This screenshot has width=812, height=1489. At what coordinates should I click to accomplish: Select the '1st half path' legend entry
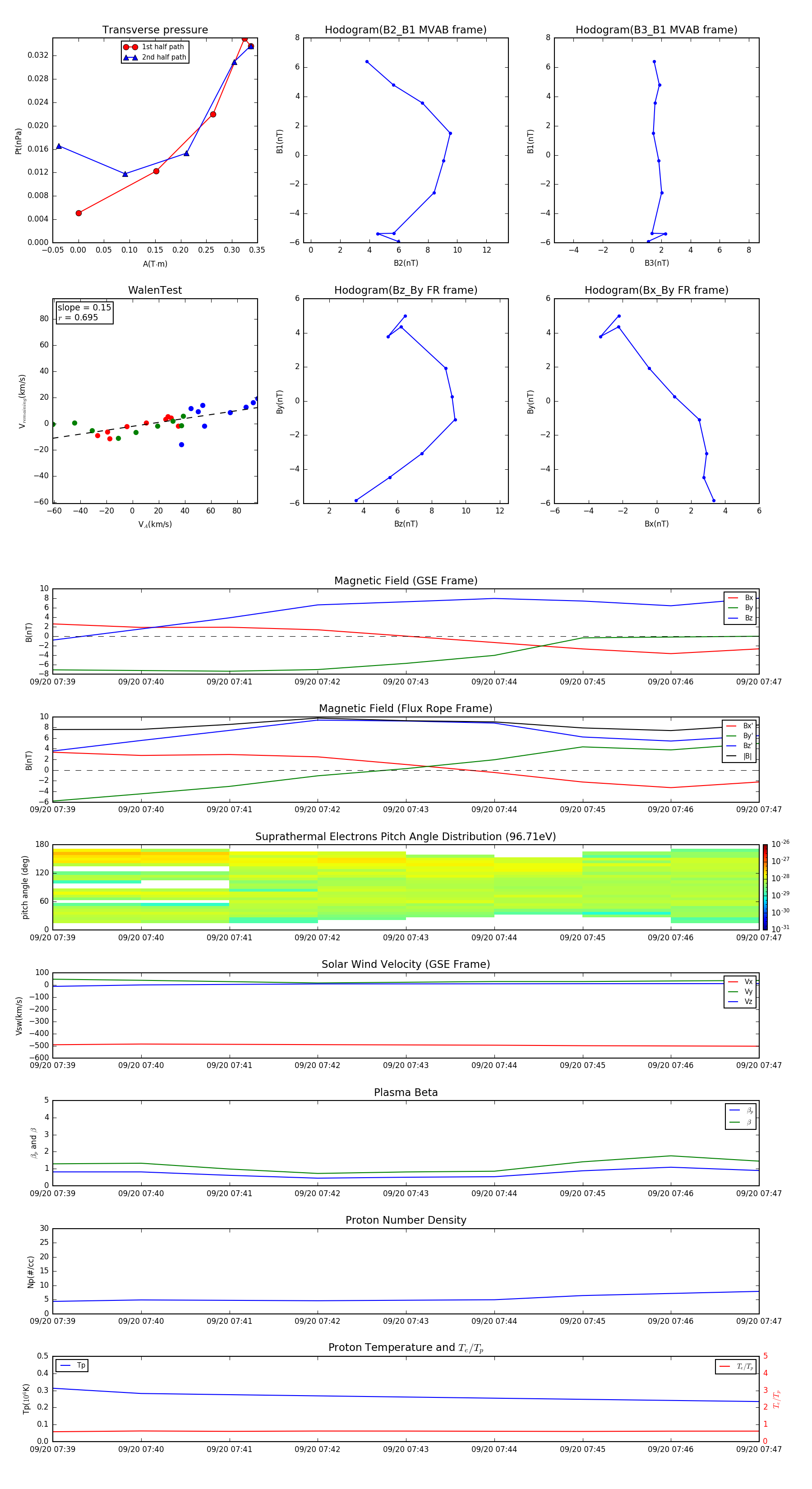[x=155, y=47]
